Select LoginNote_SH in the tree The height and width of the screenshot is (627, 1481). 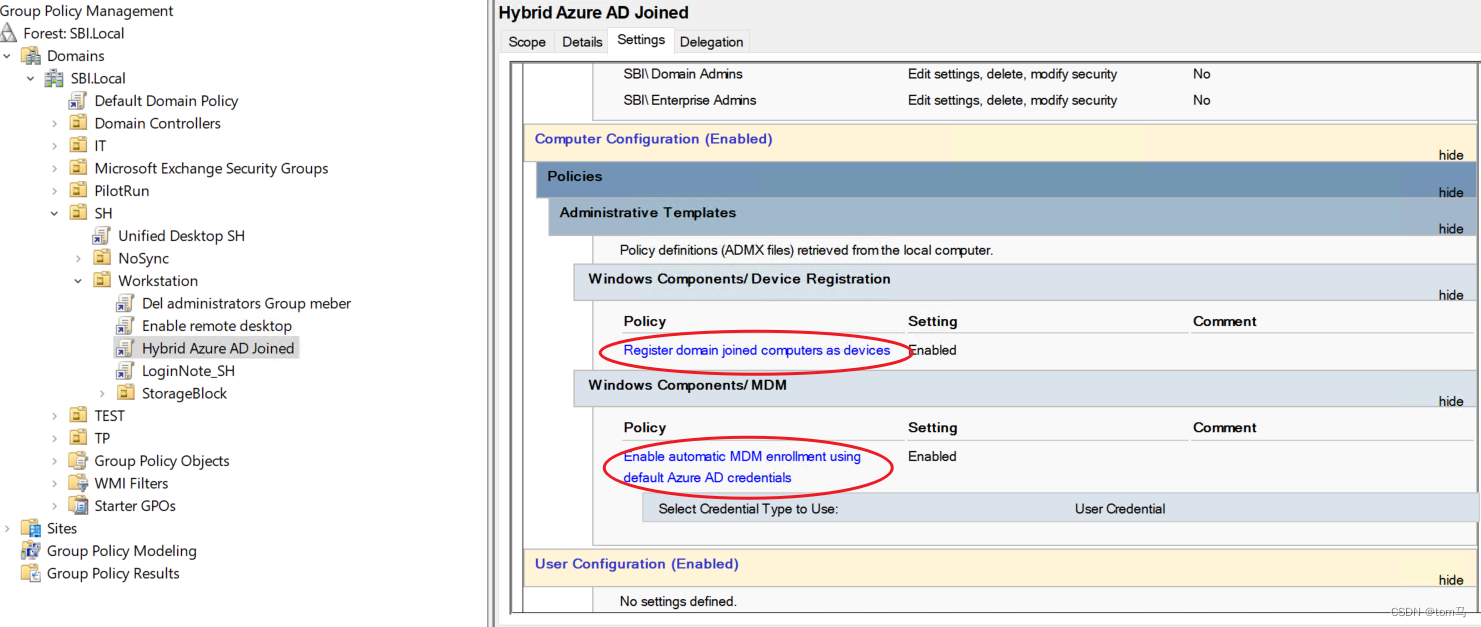point(188,371)
